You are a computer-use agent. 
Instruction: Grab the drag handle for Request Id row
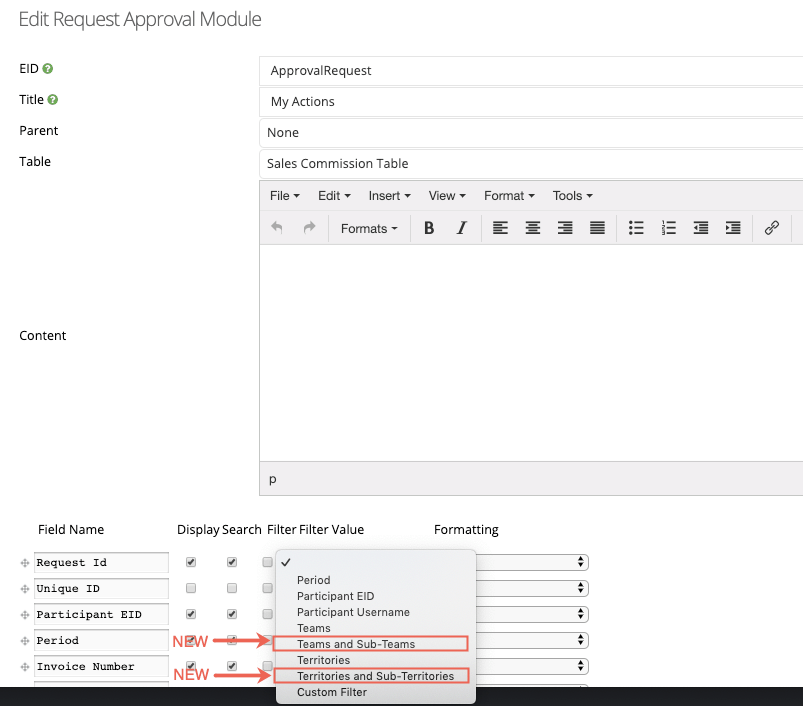(25, 563)
